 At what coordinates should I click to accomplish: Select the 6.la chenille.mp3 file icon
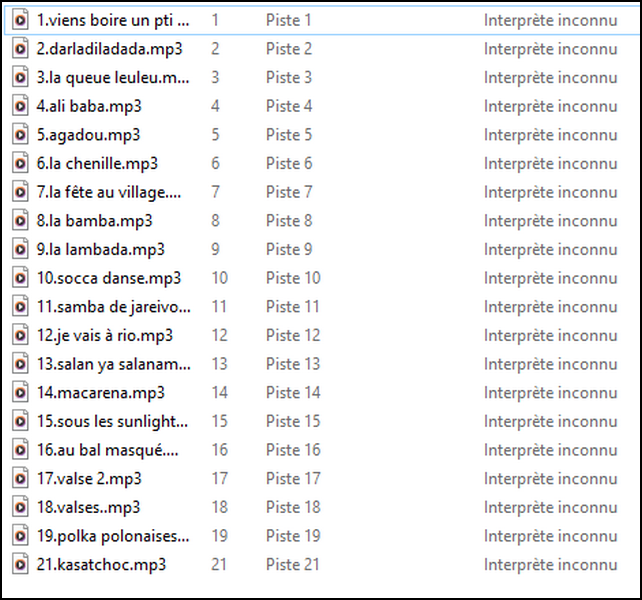(x=20, y=163)
